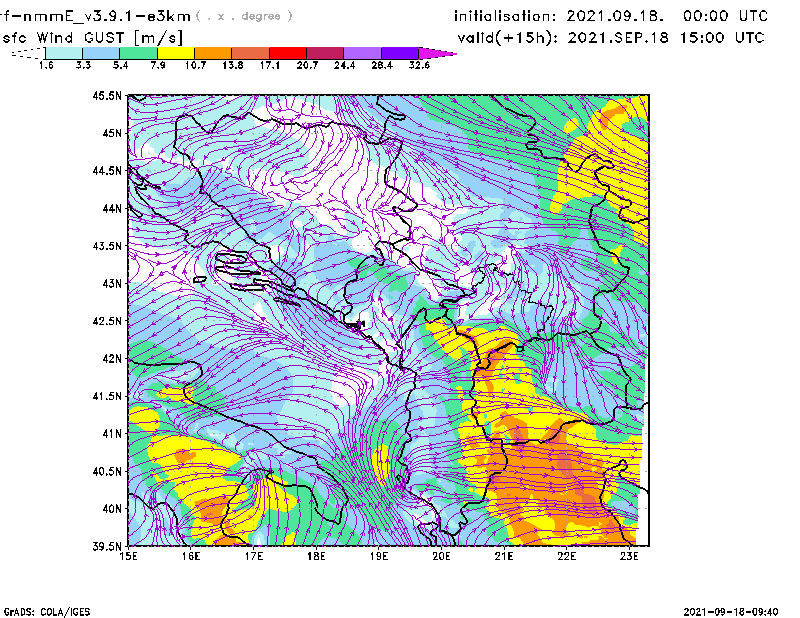Screen dimensions: 800x618
Task: Click the legend value "3.3"
Action: [83, 65]
